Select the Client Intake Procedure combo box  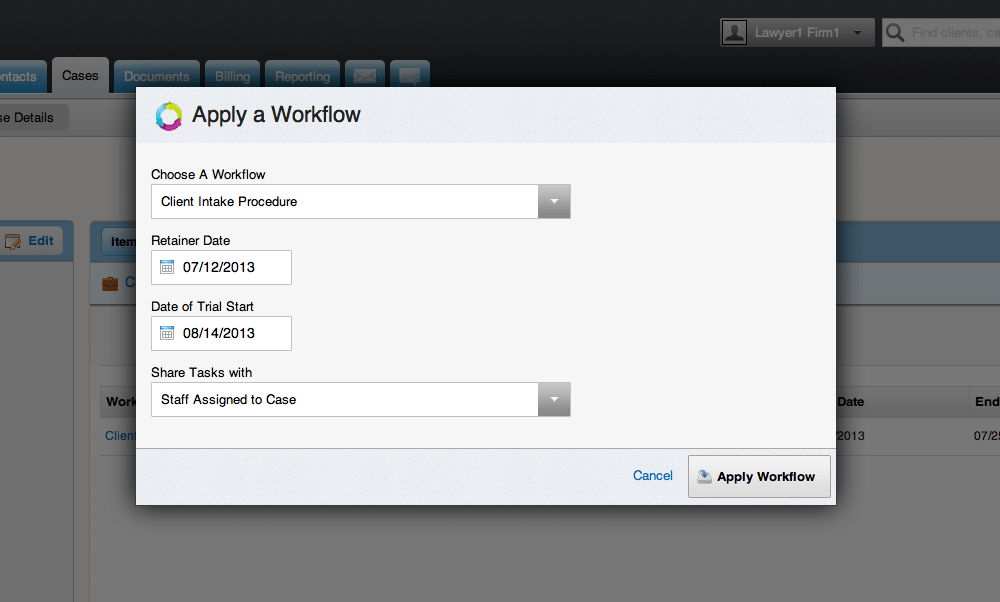(360, 202)
